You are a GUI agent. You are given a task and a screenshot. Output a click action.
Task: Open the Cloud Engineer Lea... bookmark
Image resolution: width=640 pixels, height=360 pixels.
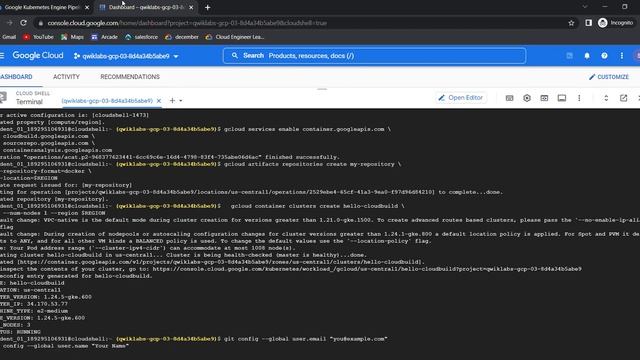pos(235,37)
